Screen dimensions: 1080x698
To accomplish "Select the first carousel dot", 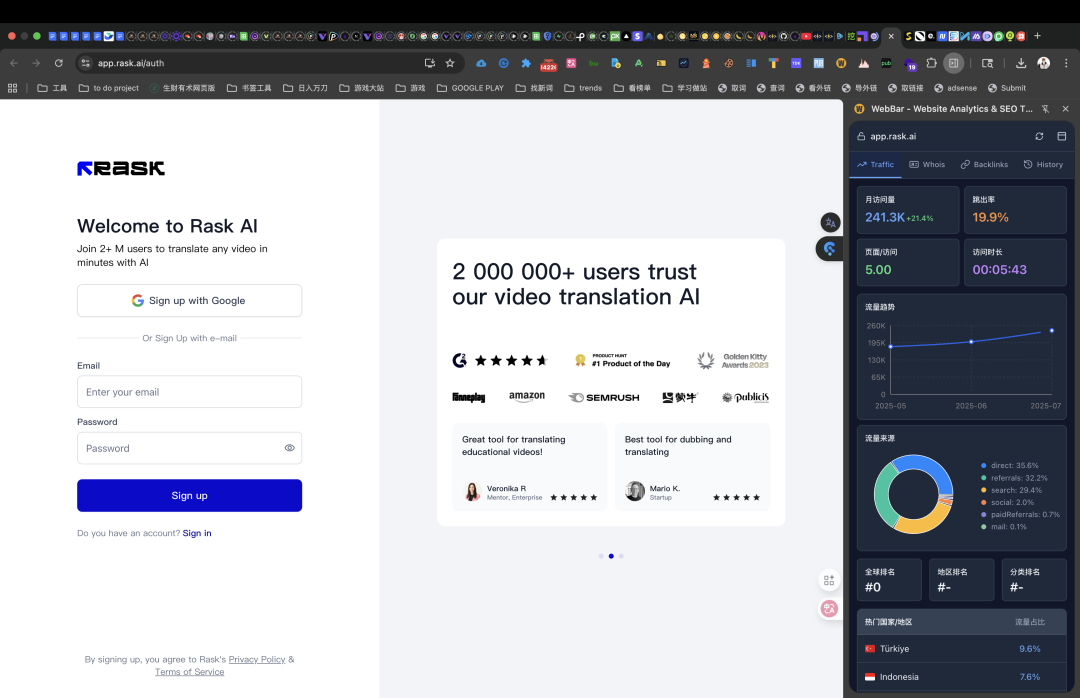I will tap(601, 556).
